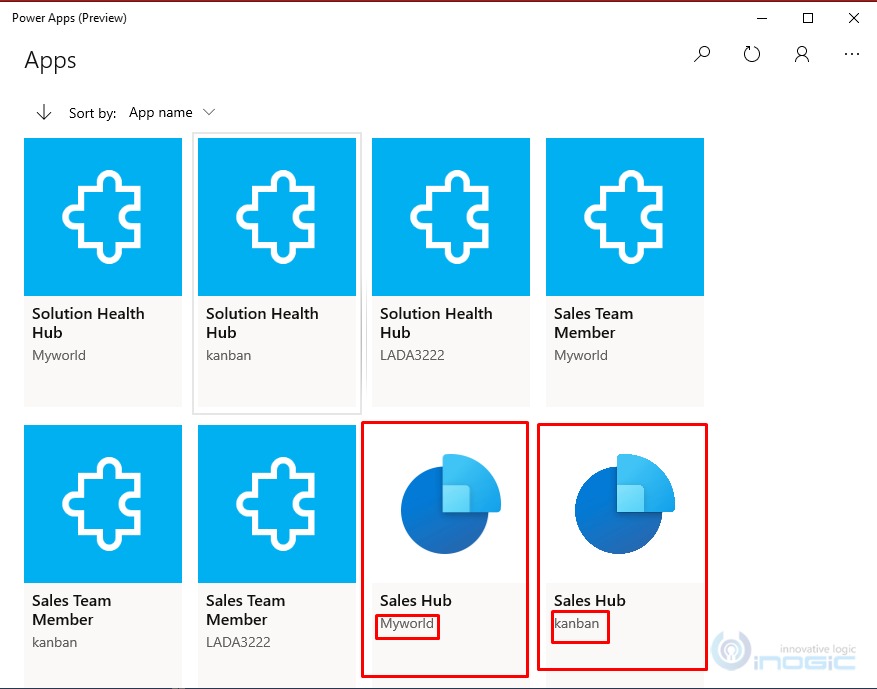Click the search magnifier icon
Image resolution: width=877 pixels, height=689 pixels.
702,54
